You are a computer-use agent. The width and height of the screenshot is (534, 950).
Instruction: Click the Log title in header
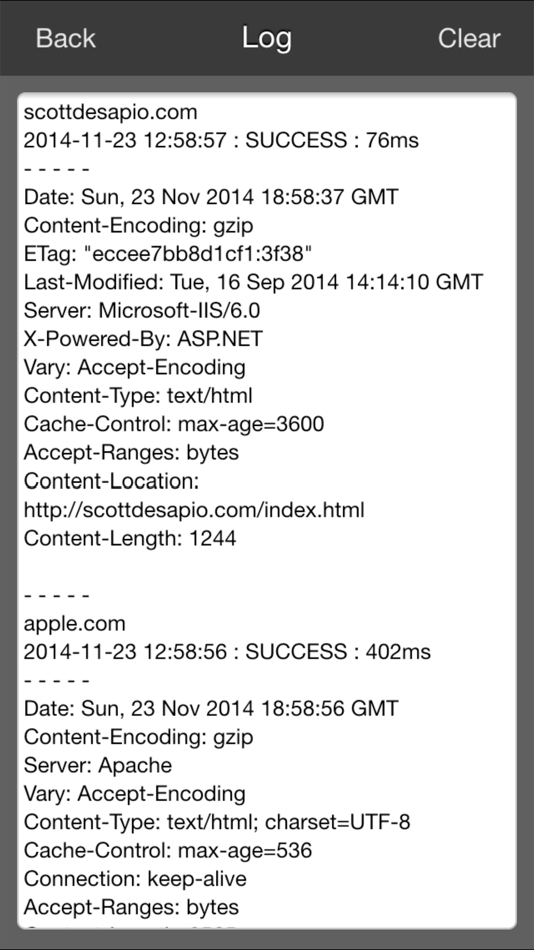[267, 38]
